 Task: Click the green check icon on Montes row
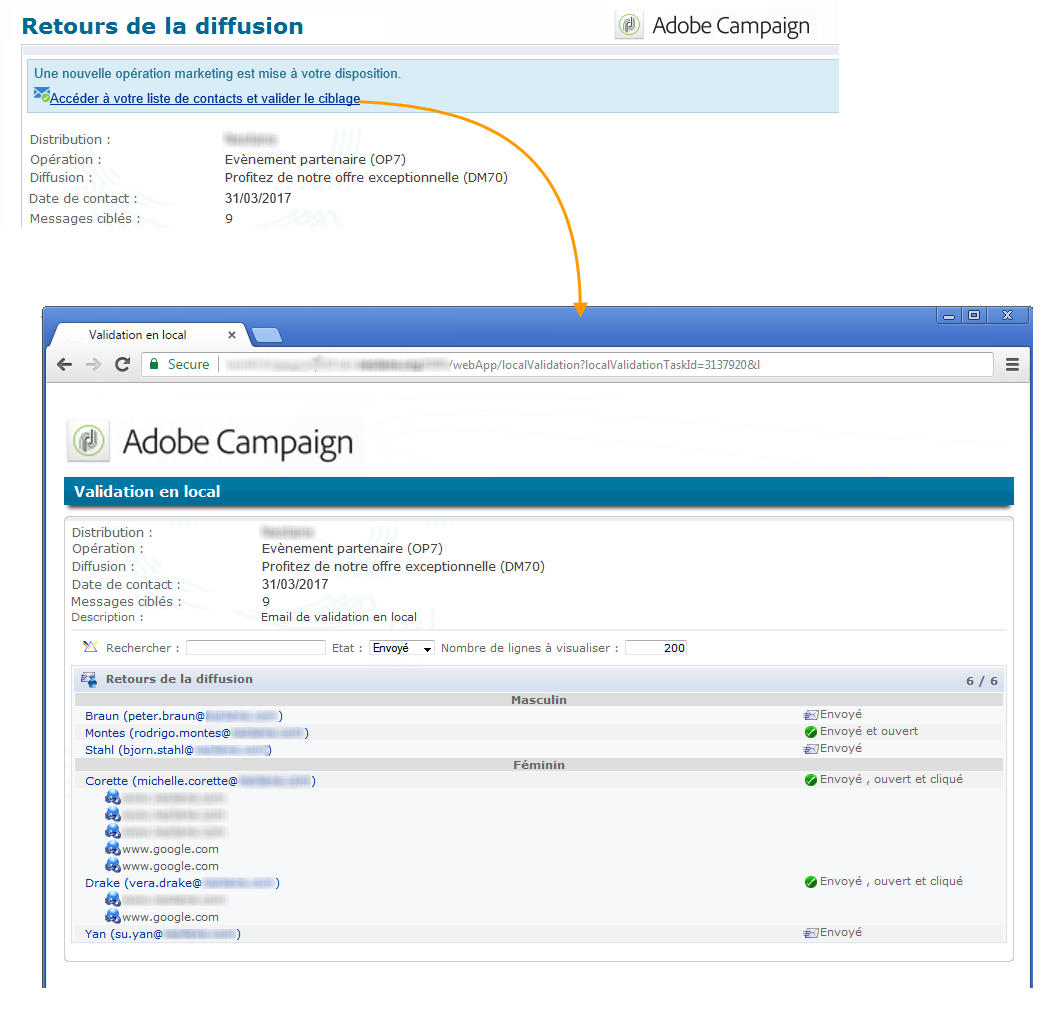811,731
